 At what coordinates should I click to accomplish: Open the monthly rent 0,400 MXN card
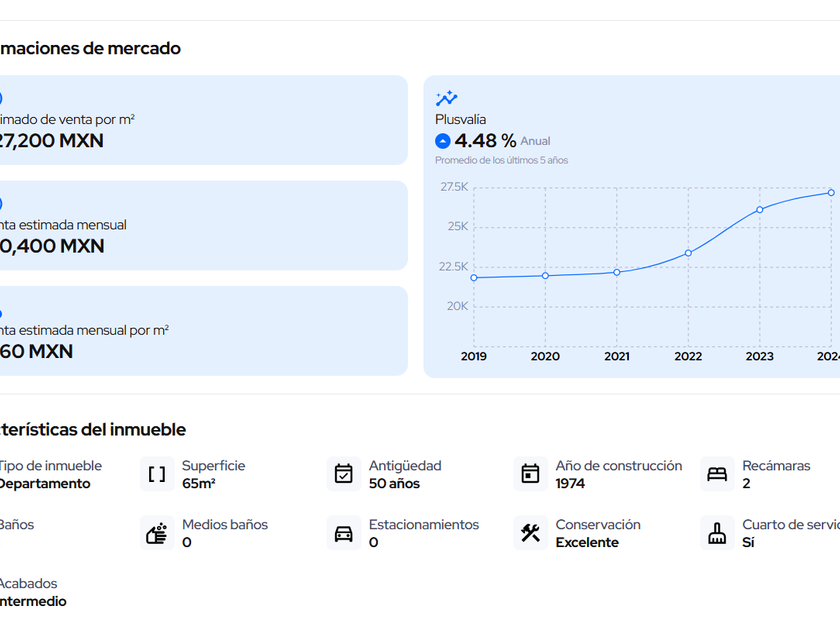pyautogui.click(x=200, y=225)
